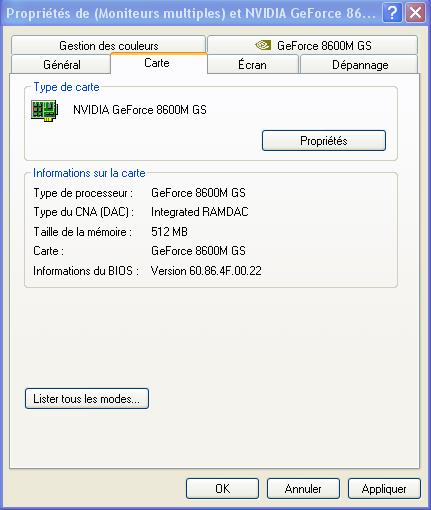Click the Carte : row label

pyautogui.click(x=48, y=251)
